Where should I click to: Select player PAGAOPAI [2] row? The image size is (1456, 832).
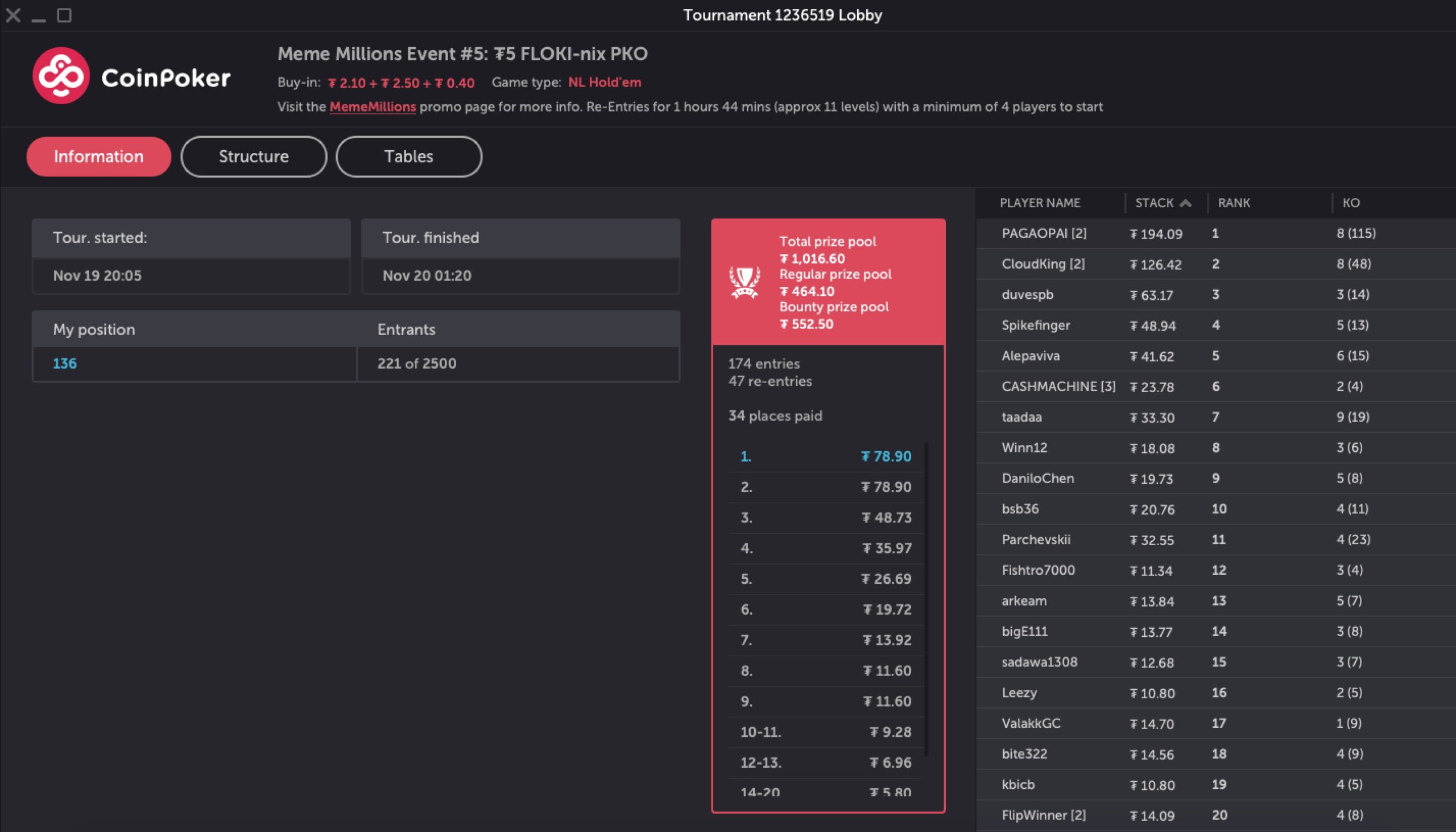[x=1044, y=233]
